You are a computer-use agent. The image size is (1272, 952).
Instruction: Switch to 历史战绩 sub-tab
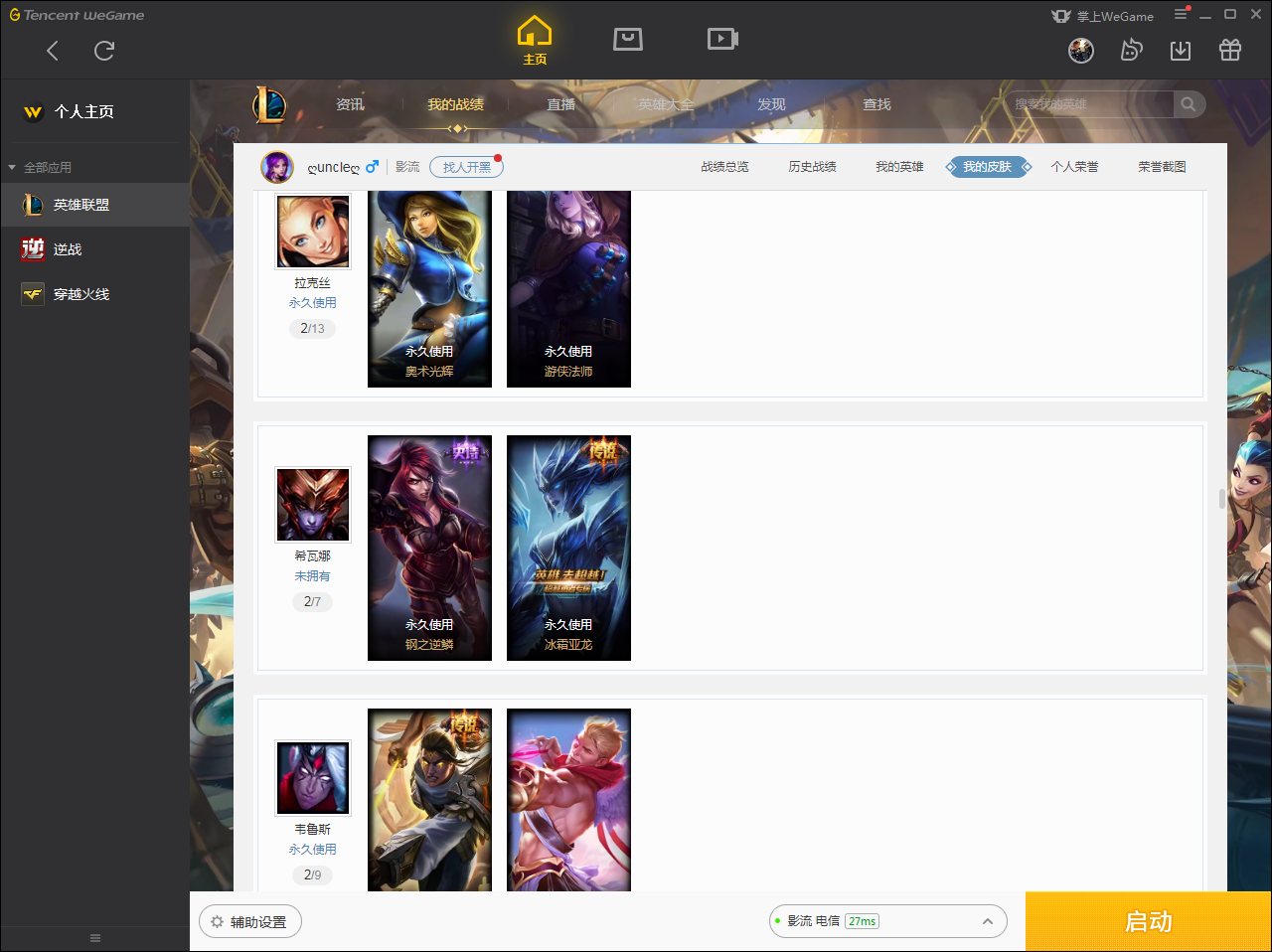pos(812,167)
